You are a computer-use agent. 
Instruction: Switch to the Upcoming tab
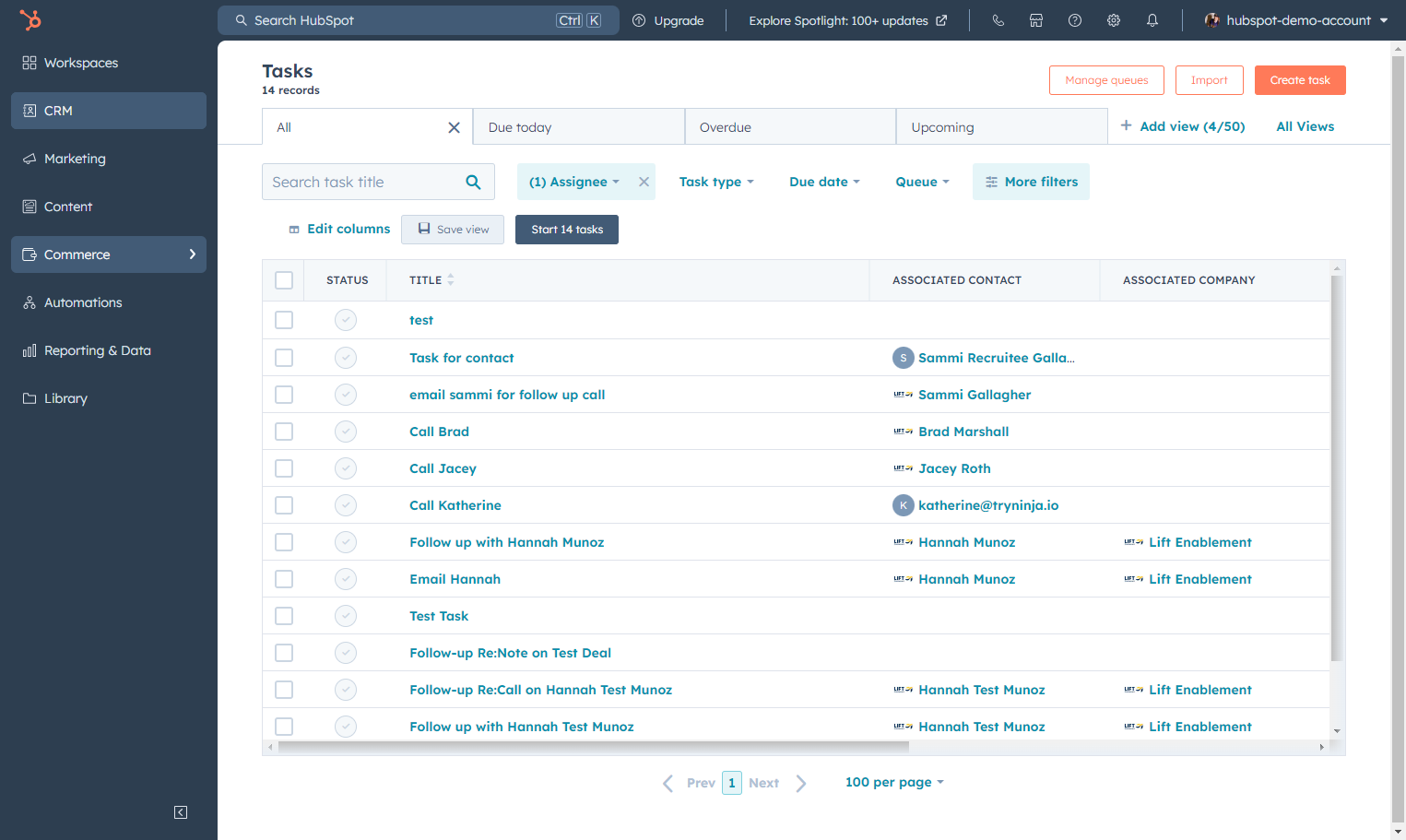pyautogui.click(x=1001, y=127)
